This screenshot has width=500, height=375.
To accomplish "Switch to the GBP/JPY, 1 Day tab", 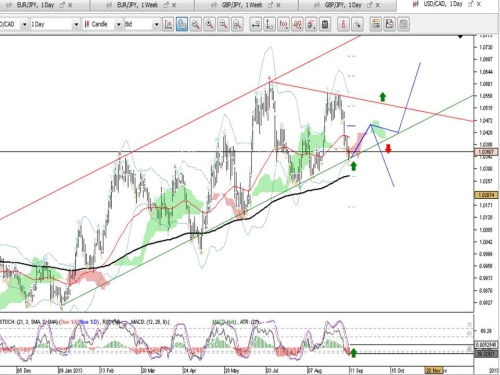I will pyautogui.click(x=343, y=5).
